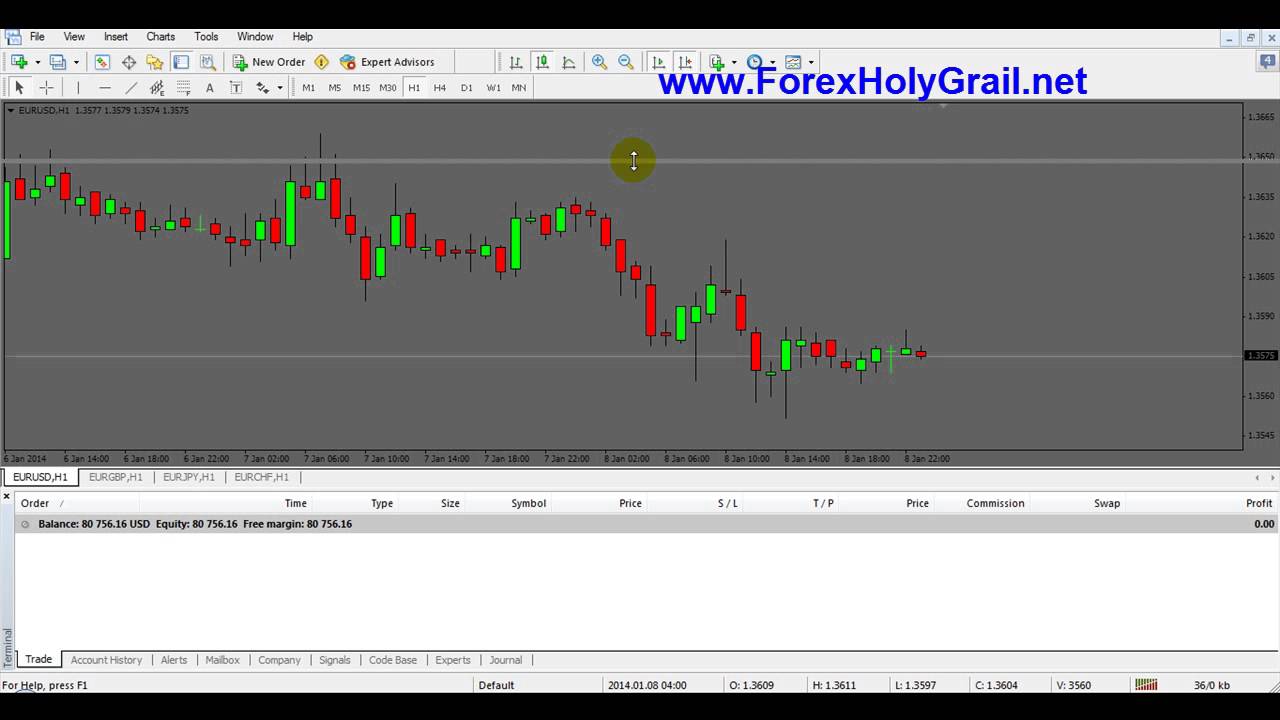
Task: Switch timeframe to M5
Action: point(334,88)
